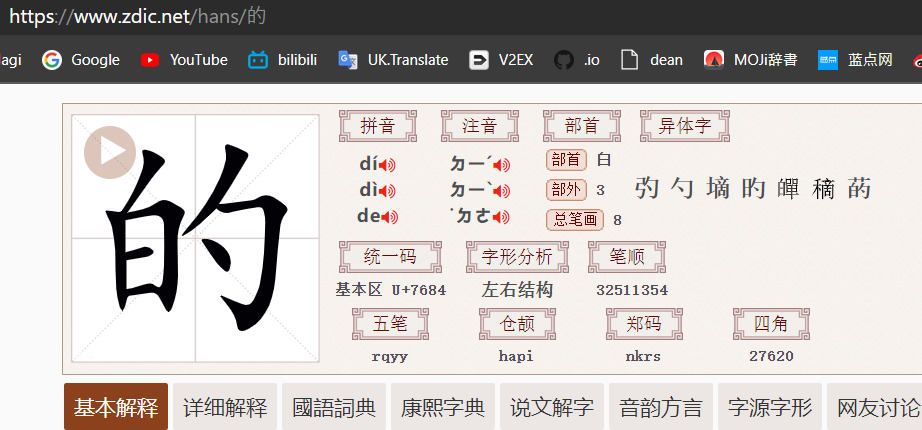Viewport: 922px width, 430px height.
Task: Switch to 详细解释 tab
Action: 225,406
